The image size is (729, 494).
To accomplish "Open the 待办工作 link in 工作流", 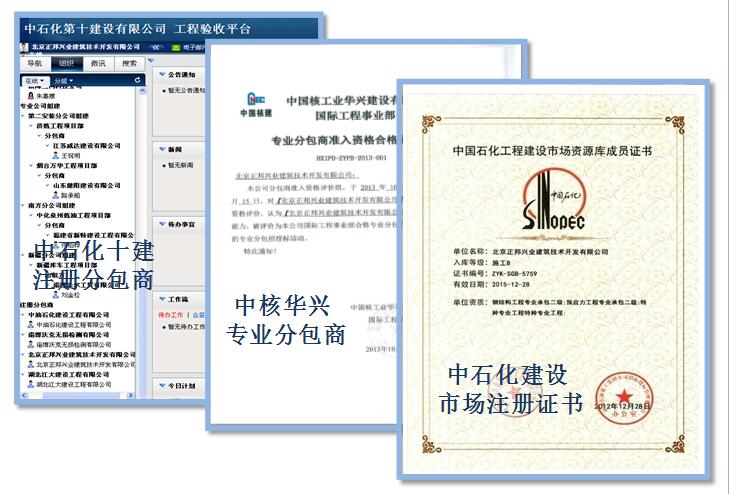I will [x=171, y=315].
